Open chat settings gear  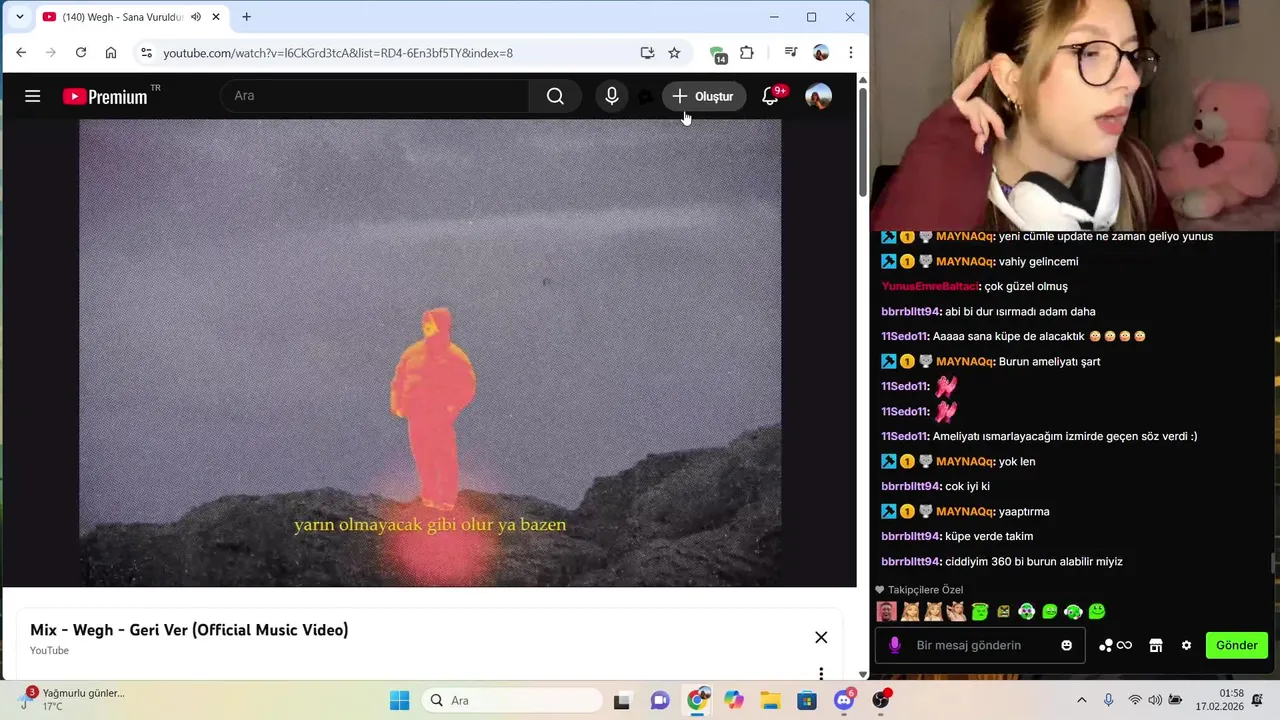coord(1186,645)
